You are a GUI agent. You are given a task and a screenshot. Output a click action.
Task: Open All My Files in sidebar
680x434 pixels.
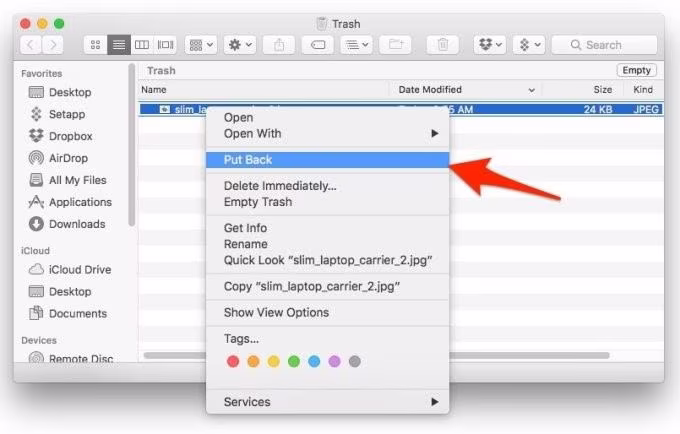(67, 180)
